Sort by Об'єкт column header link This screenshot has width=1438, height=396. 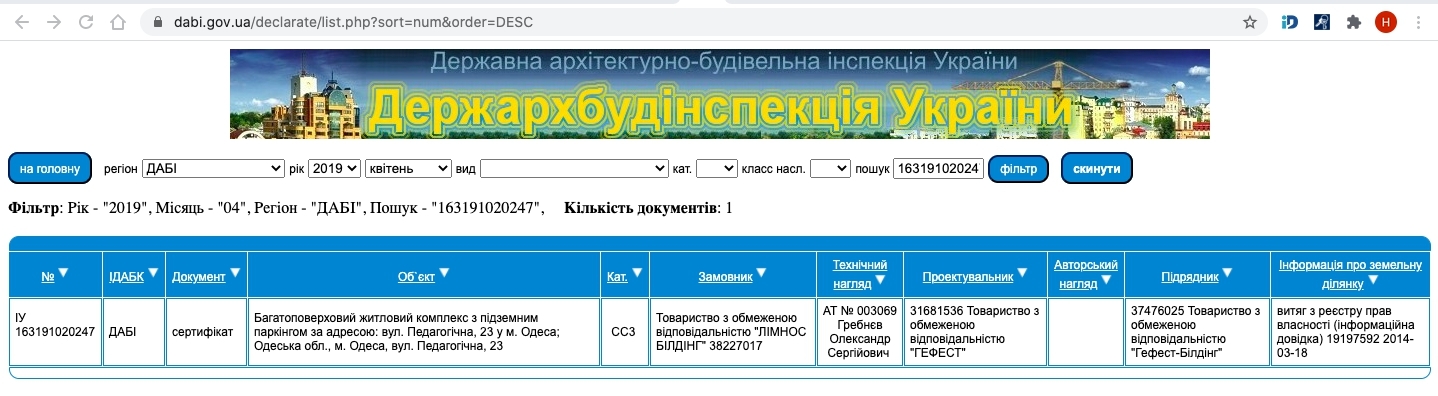point(416,276)
